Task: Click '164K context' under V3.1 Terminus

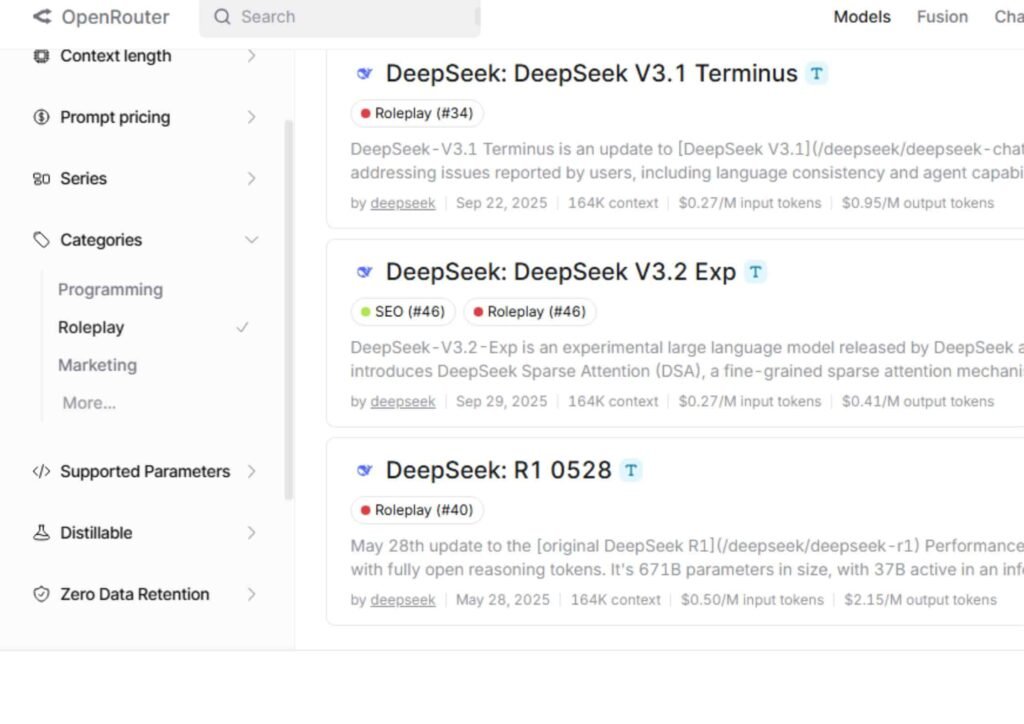Action: coord(613,203)
